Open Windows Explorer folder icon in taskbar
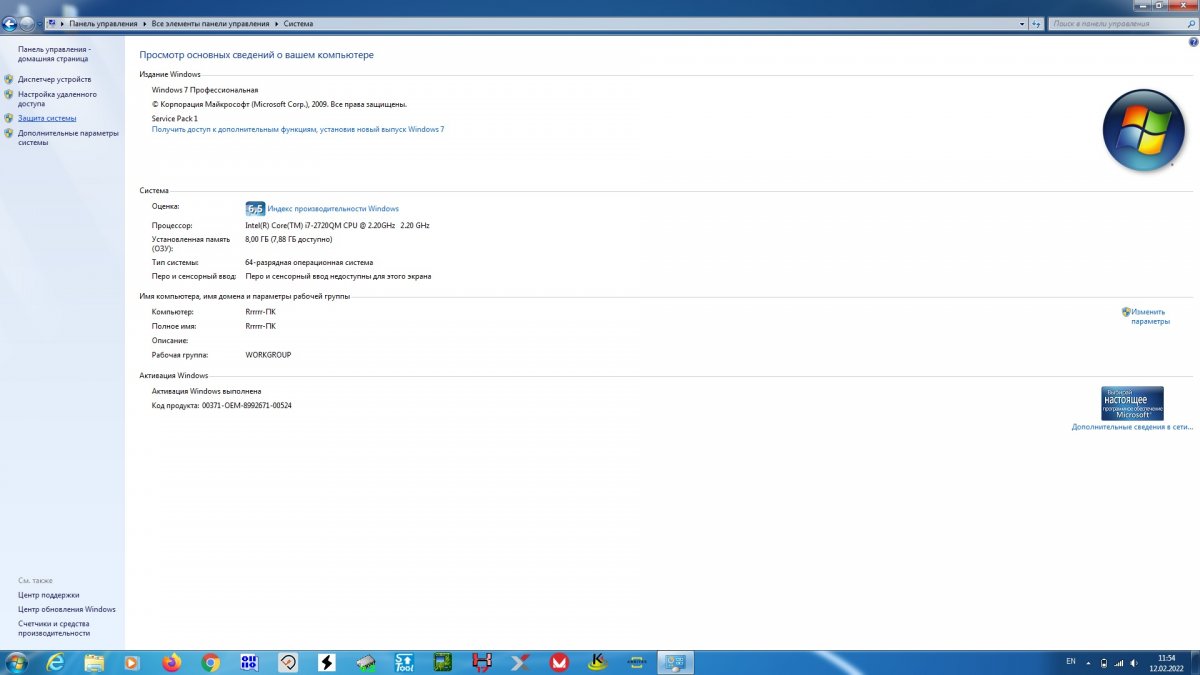 [94, 662]
